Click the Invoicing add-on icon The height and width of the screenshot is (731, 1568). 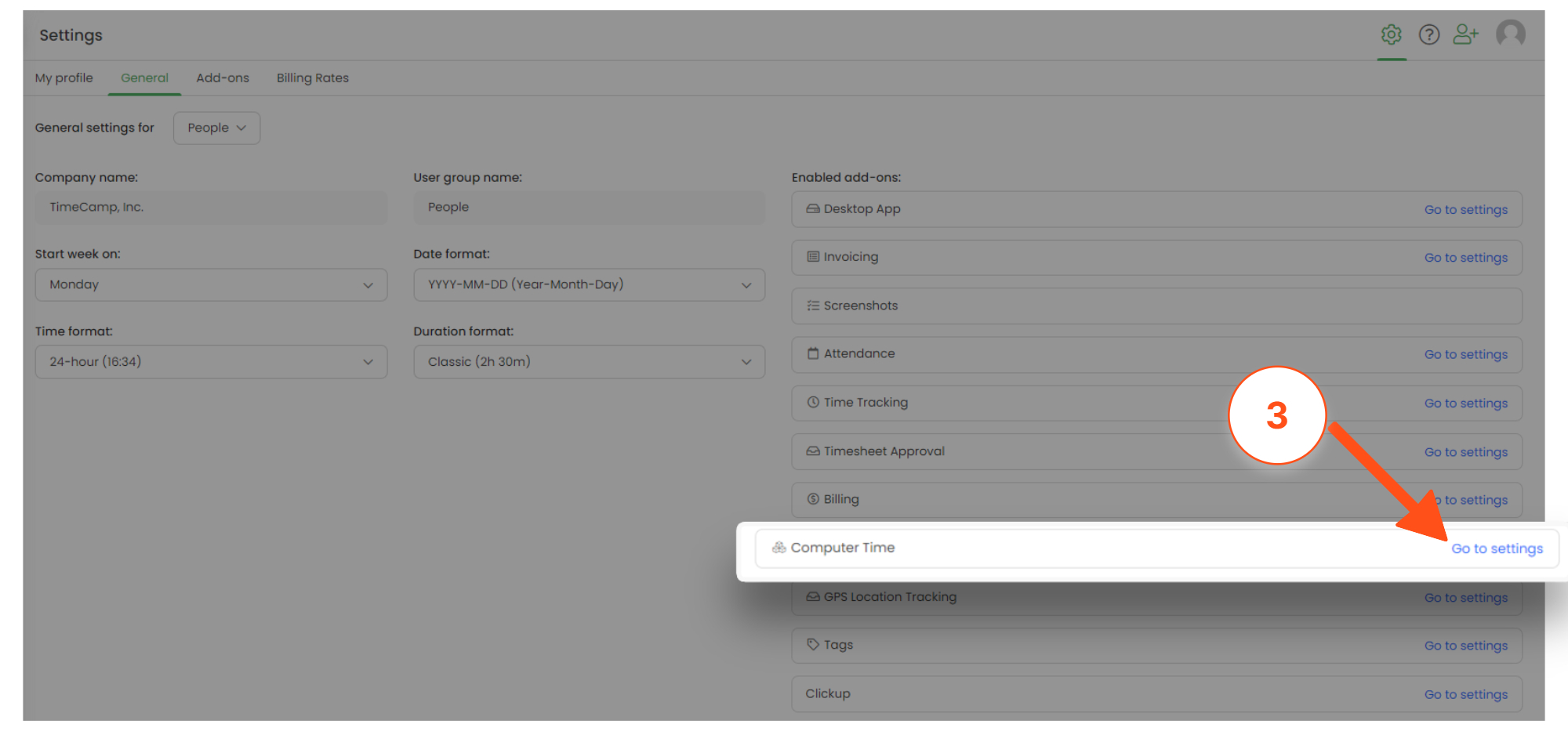click(x=813, y=257)
